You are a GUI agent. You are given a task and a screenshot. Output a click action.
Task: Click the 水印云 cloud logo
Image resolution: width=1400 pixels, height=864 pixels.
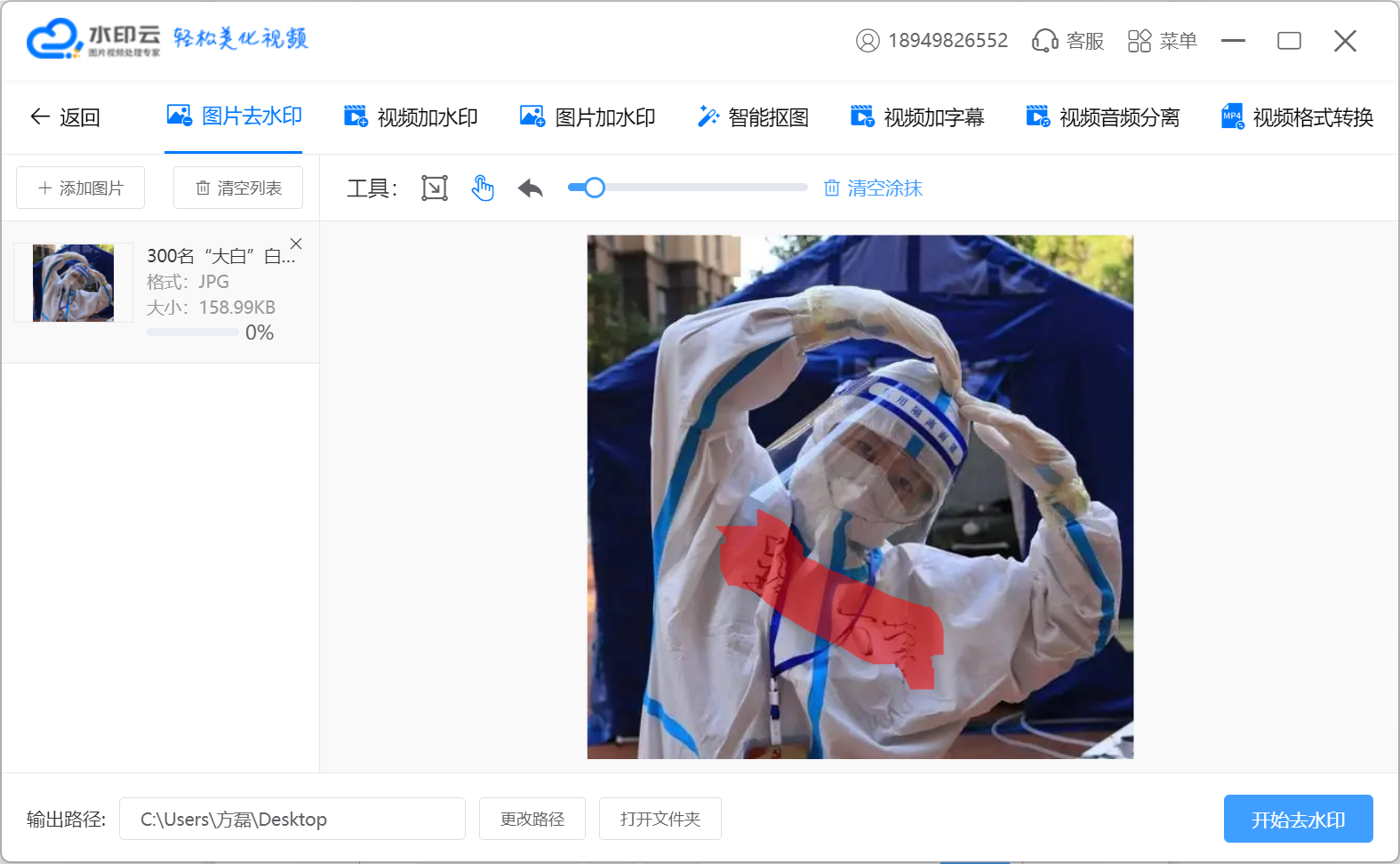click(x=54, y=39)
